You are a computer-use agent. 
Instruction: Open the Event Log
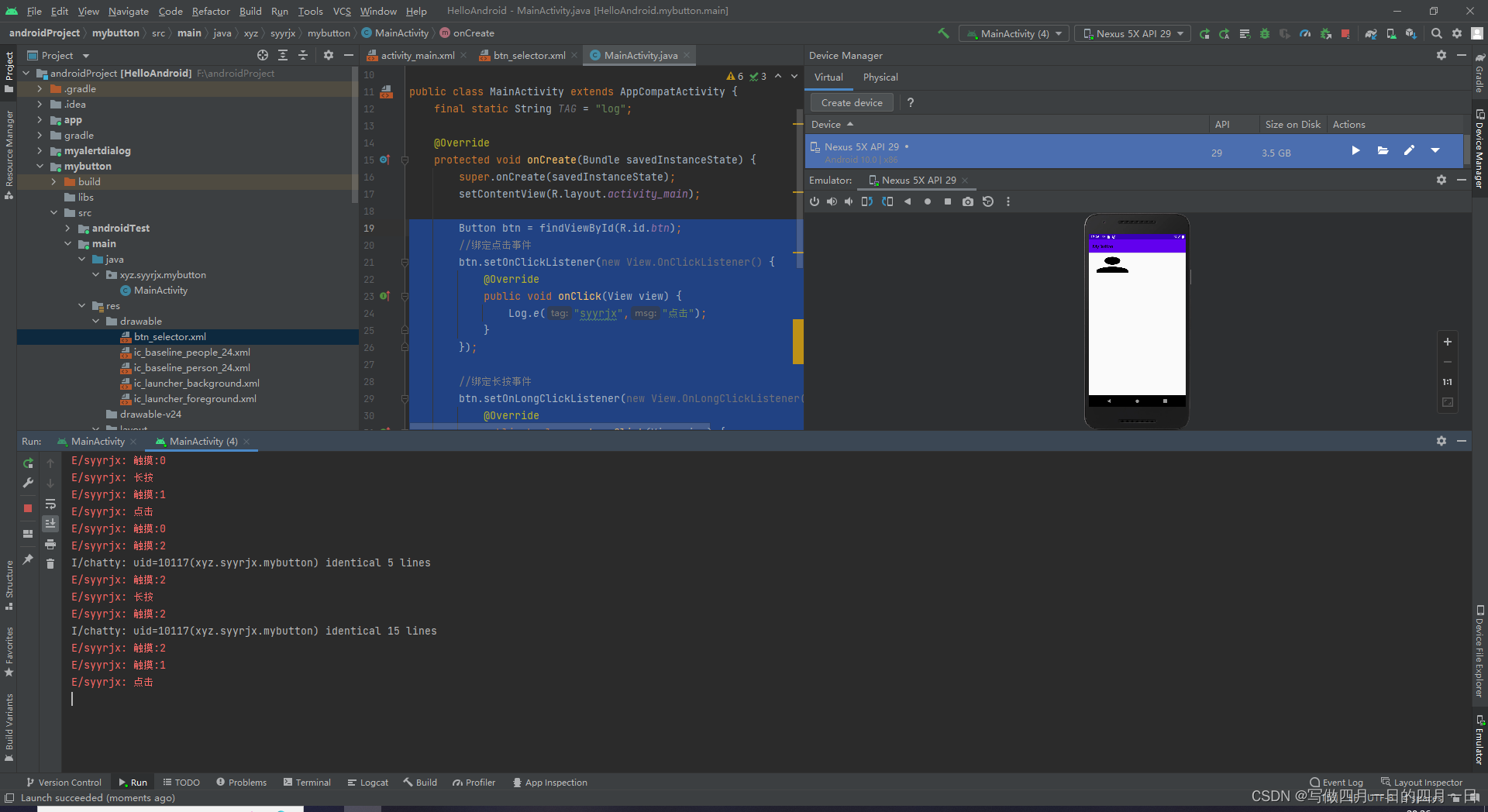[1336, 783]
